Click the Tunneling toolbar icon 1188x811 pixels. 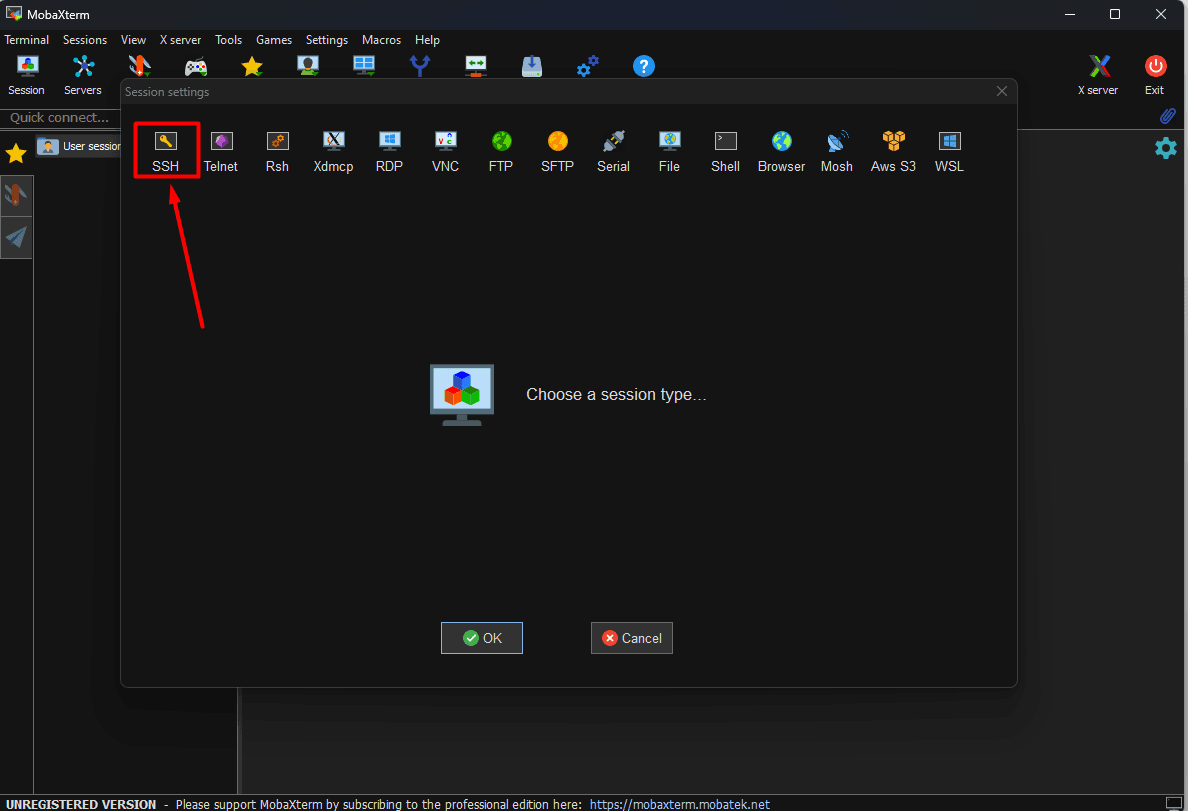coord(476,66)
